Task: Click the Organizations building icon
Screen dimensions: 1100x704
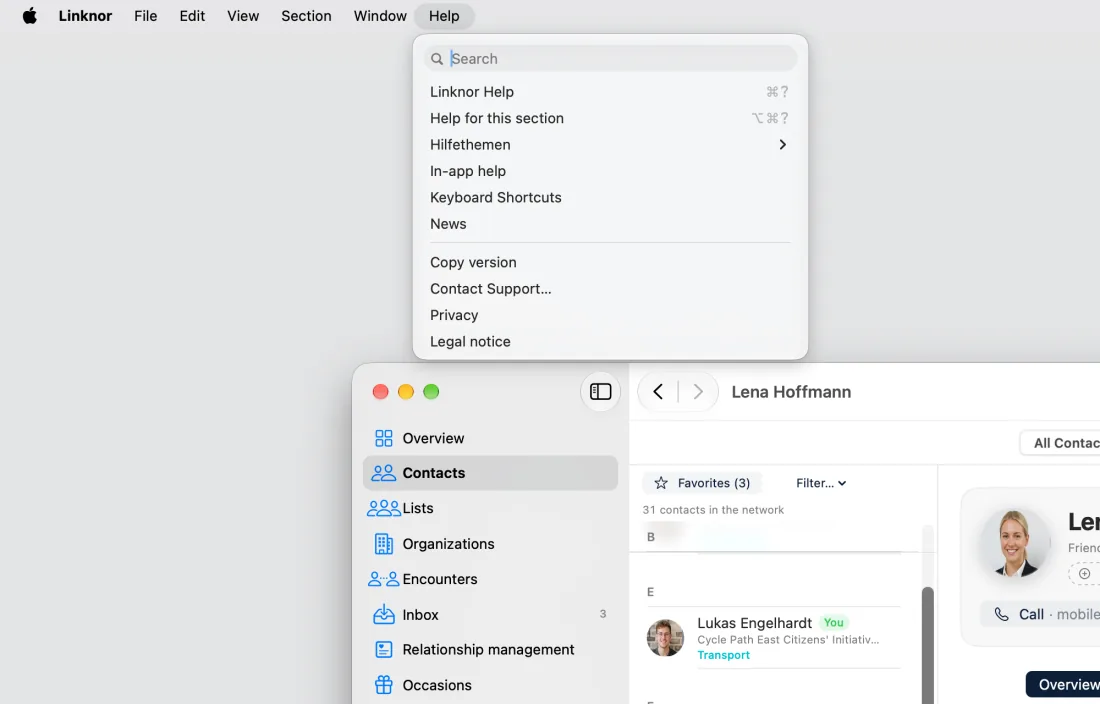Action: pos(384,544)
